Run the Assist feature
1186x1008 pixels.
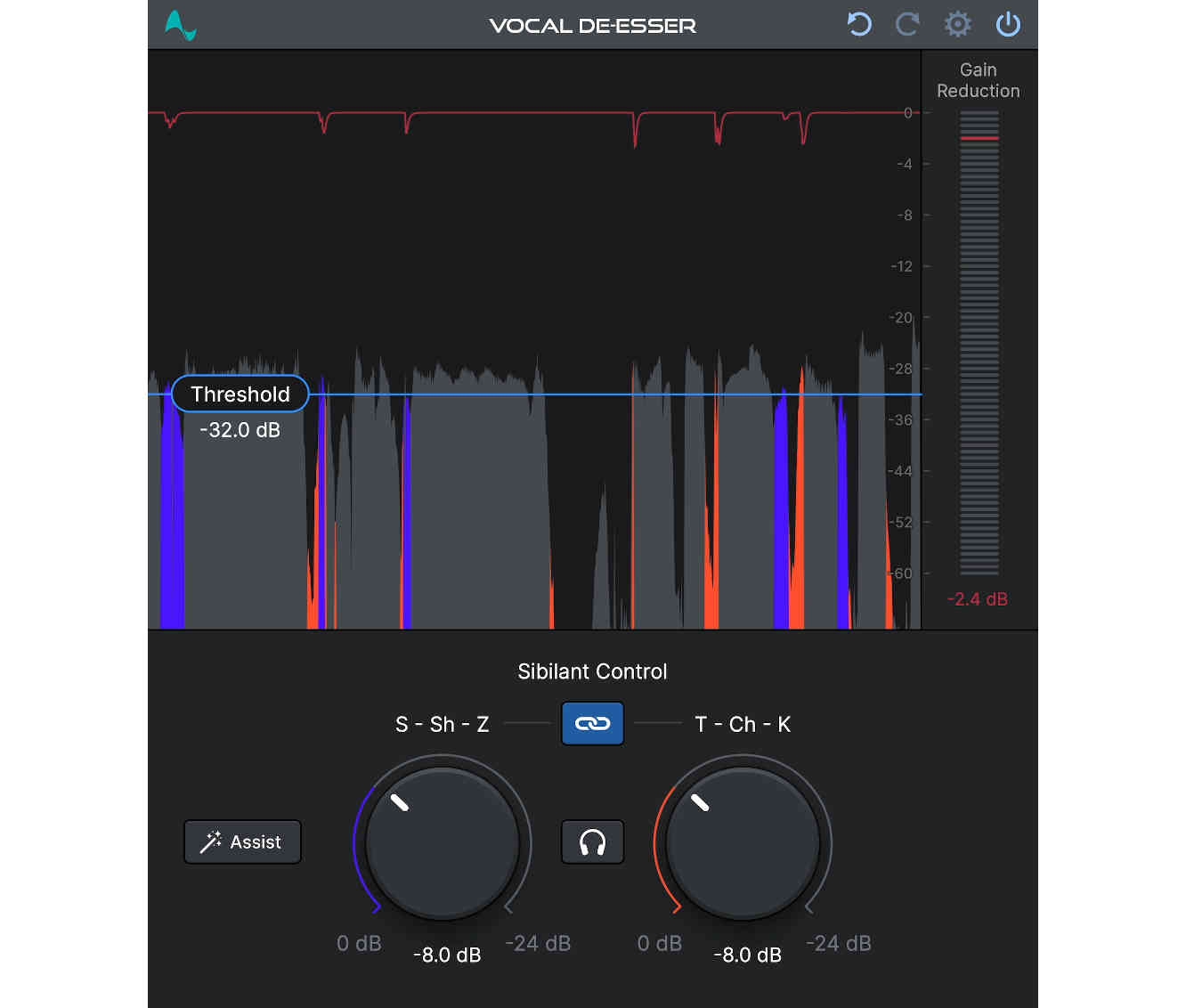pyautogui.click(x=242, y=841)
